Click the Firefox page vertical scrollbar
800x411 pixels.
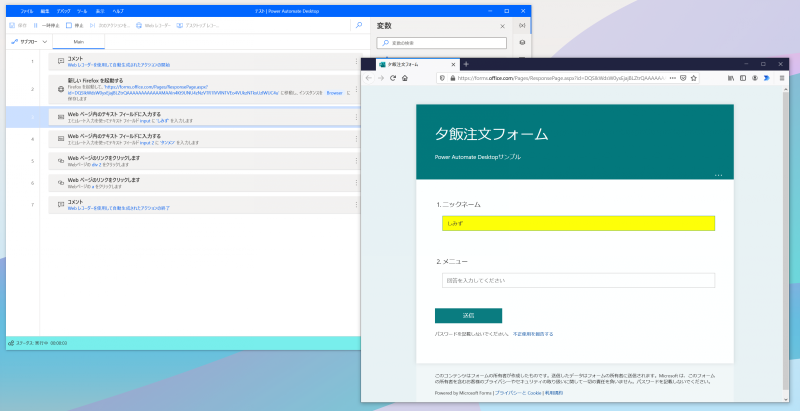786,240
